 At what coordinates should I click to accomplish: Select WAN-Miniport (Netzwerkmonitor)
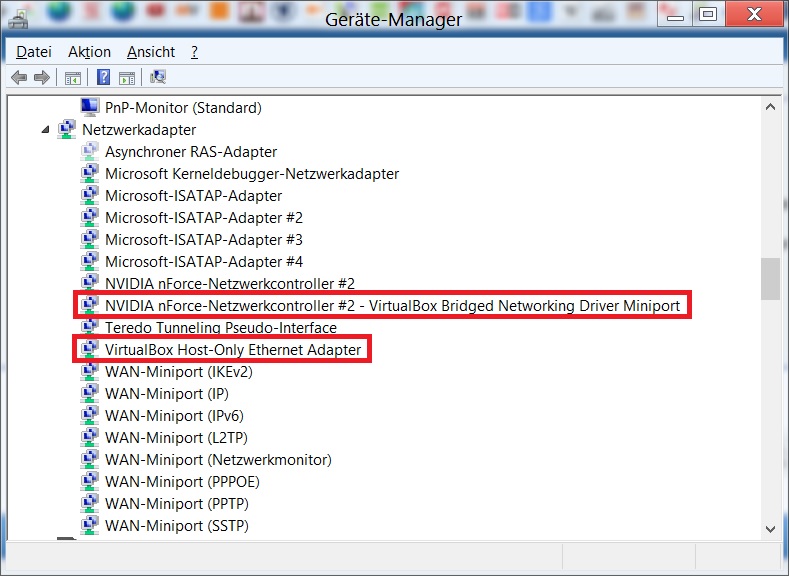(218, 460)
